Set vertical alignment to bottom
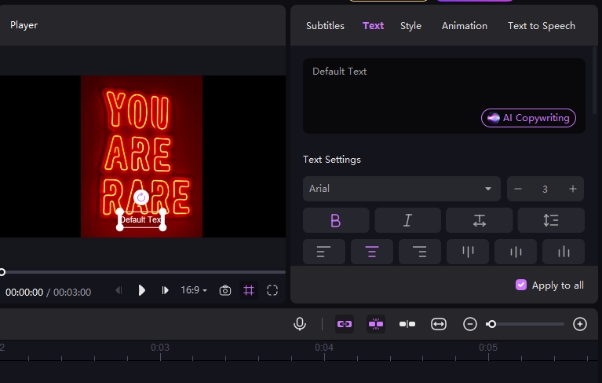 (x=563, y=252)
